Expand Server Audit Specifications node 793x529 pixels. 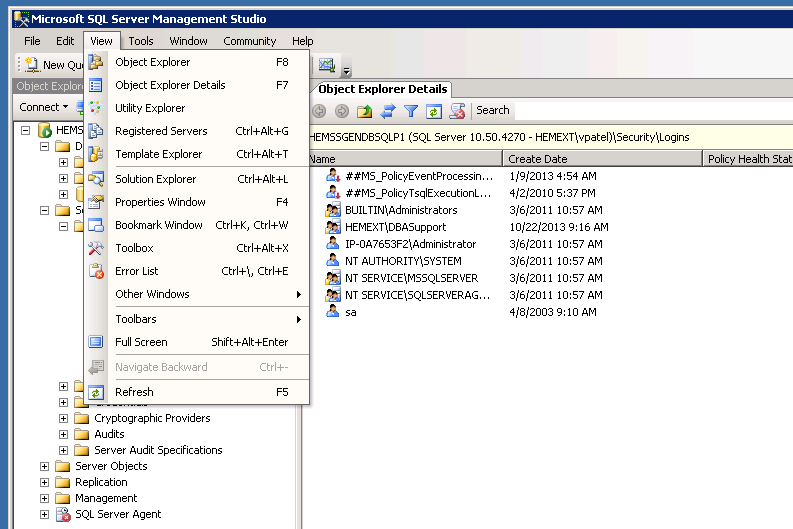click(x=63, y=450)
